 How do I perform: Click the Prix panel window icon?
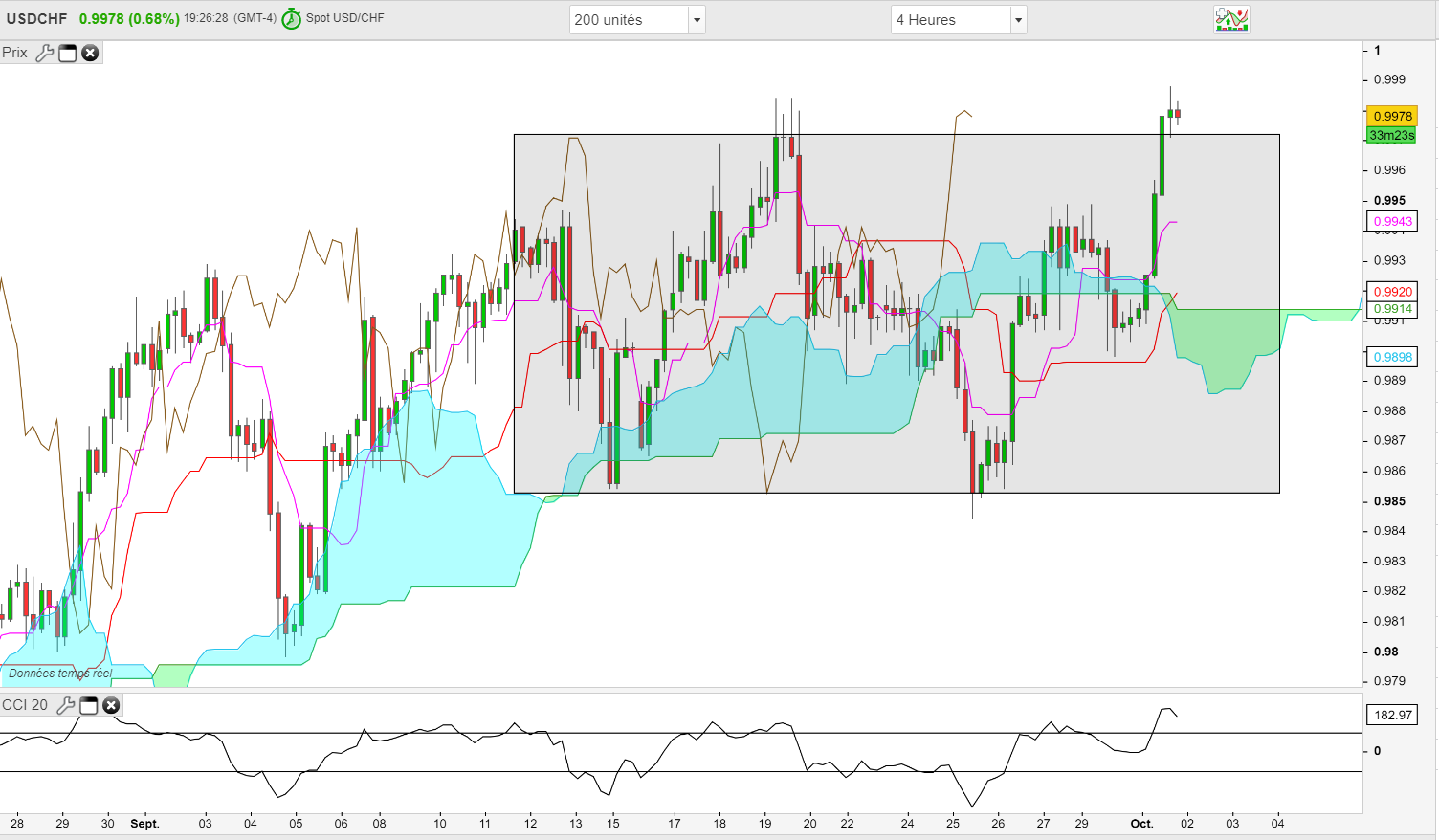(x=68, y=54)
